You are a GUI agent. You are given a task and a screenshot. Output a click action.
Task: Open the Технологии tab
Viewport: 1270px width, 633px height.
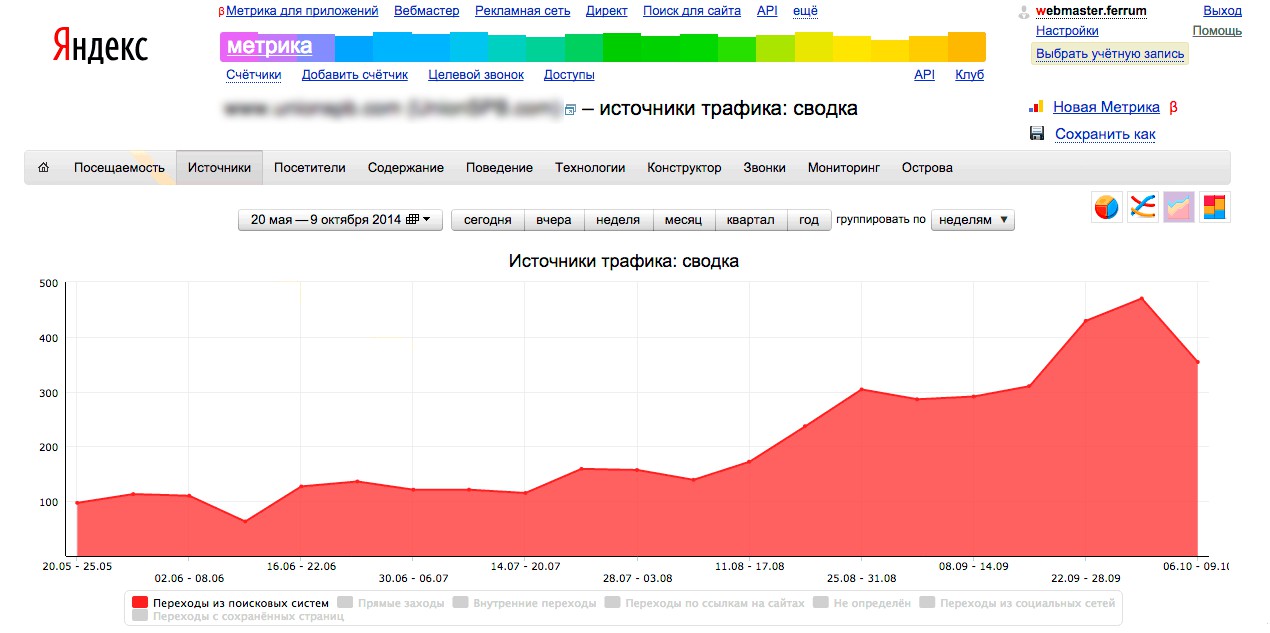click(x=590, y=168)
